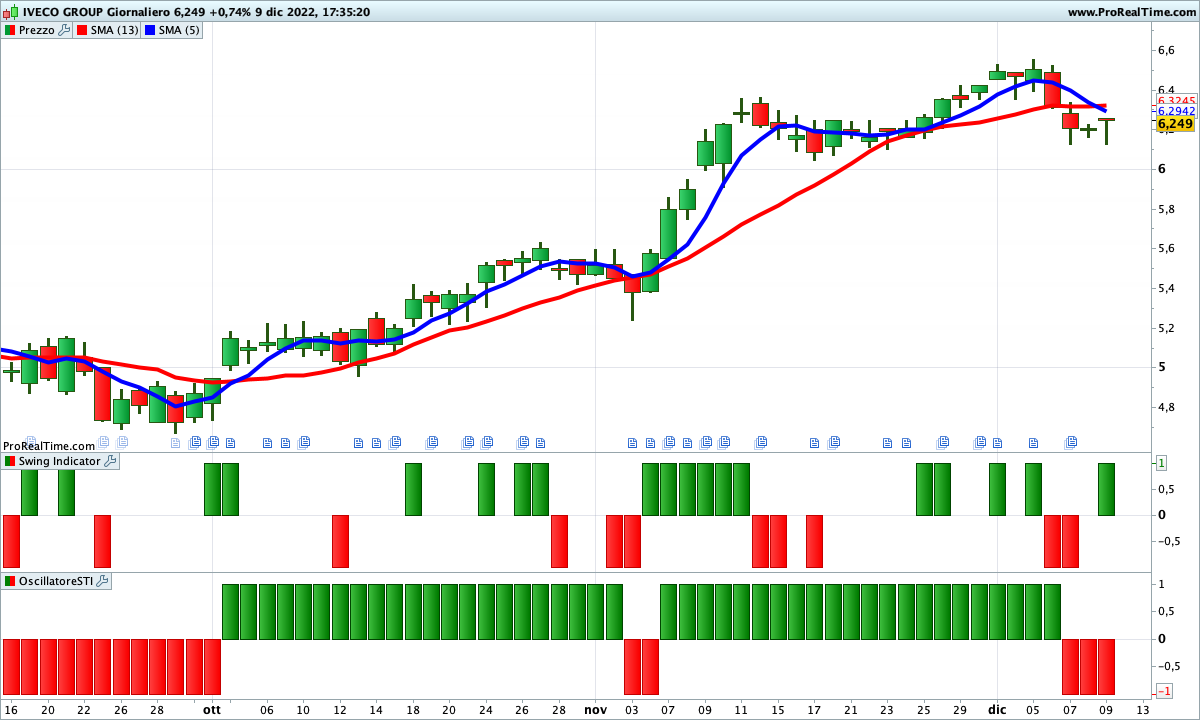The height and width of the screenshot is (720, 1200).
Task: Click the '13' label at the time axis end
Action: (1145, 708)
